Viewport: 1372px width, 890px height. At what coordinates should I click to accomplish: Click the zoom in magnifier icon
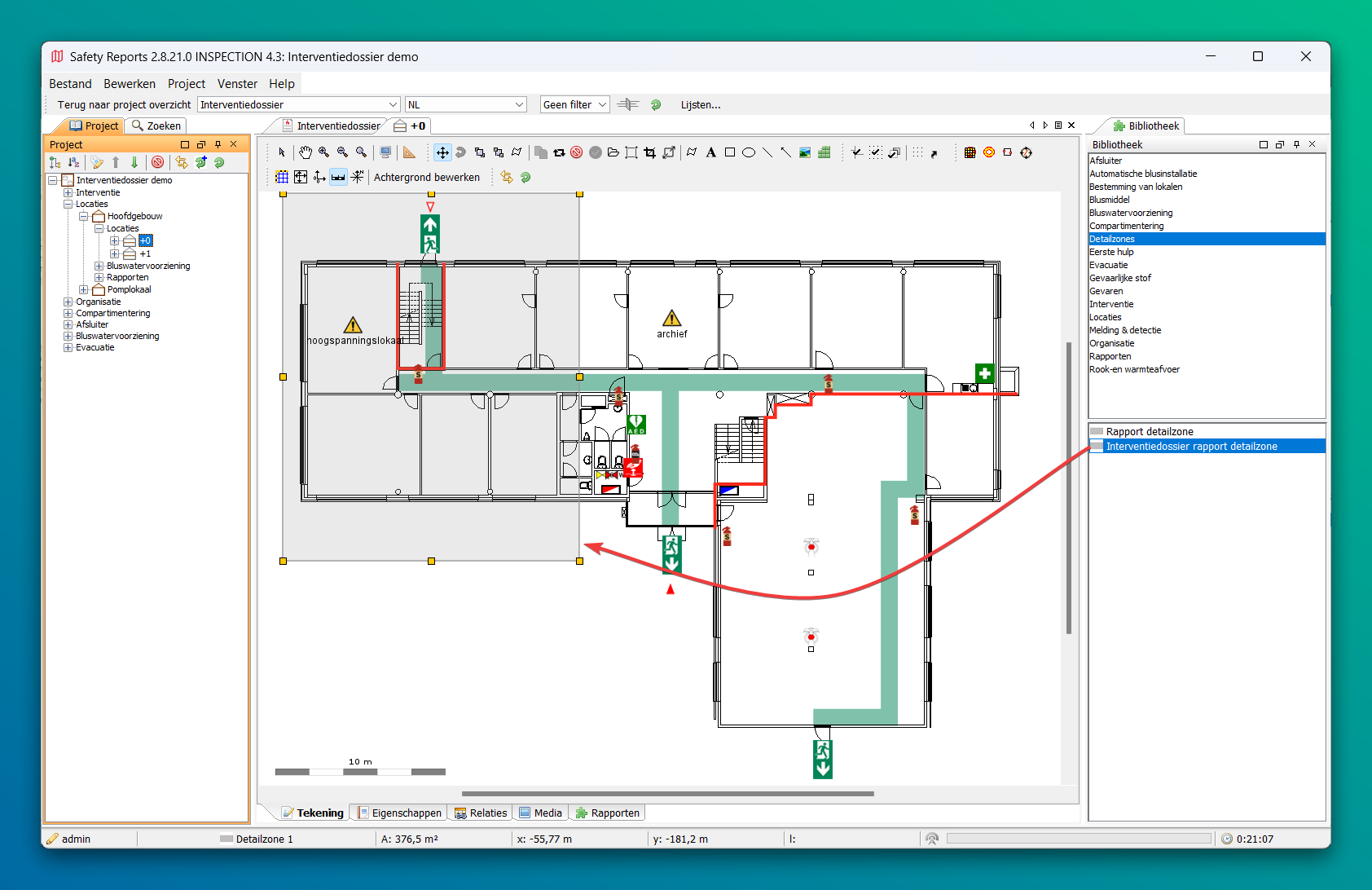324,152
